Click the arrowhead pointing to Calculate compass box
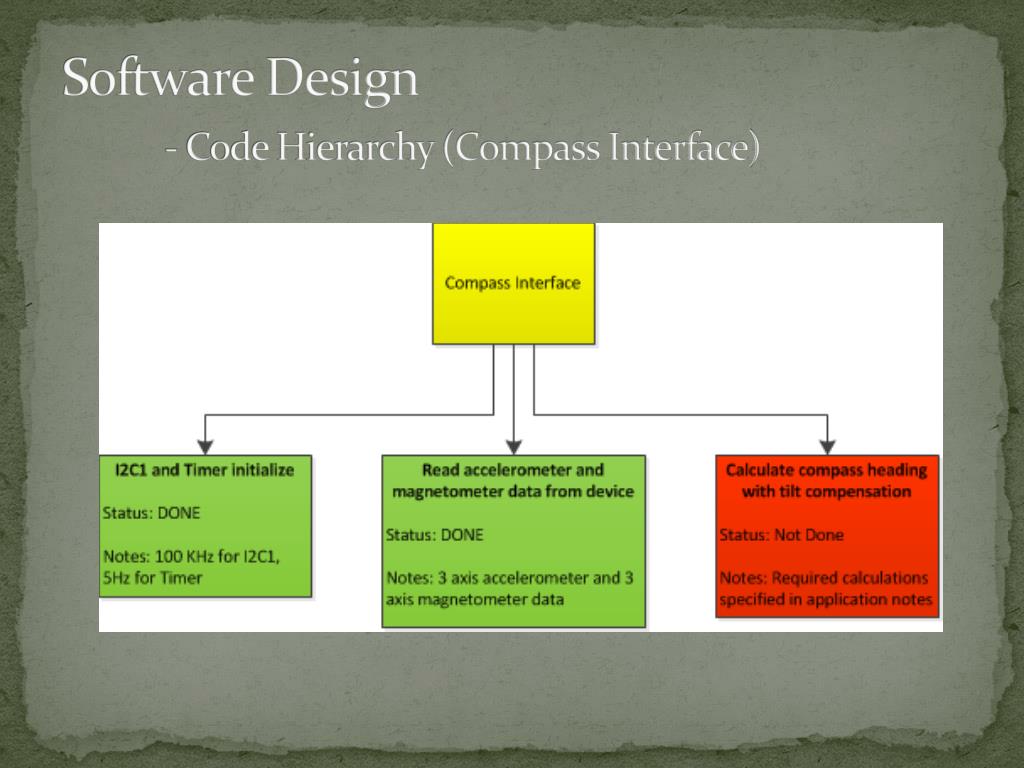This screenshot has width=1024, height=768. click(827, 447)
